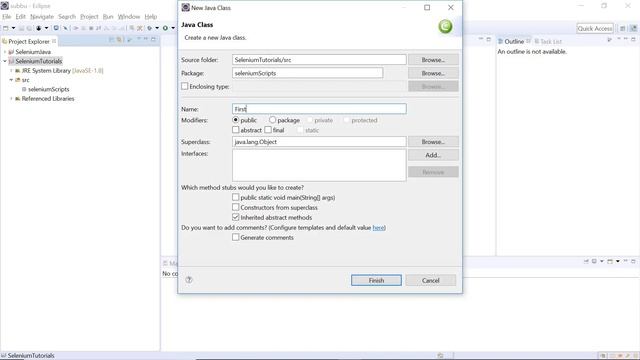Open the Project menu
Viewport: 640px width, 360px height.
tap(89, 17)
